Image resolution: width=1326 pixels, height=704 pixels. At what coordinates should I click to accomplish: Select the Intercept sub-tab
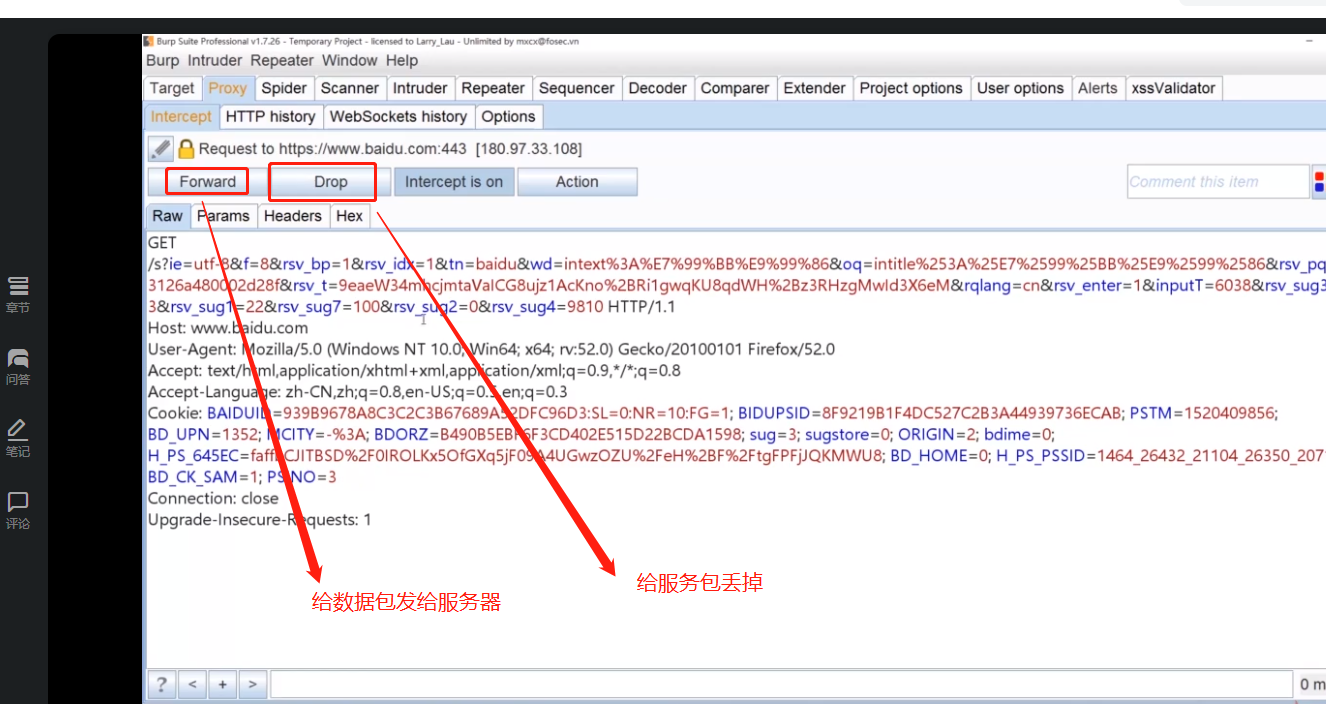click(x=181, y=116)
